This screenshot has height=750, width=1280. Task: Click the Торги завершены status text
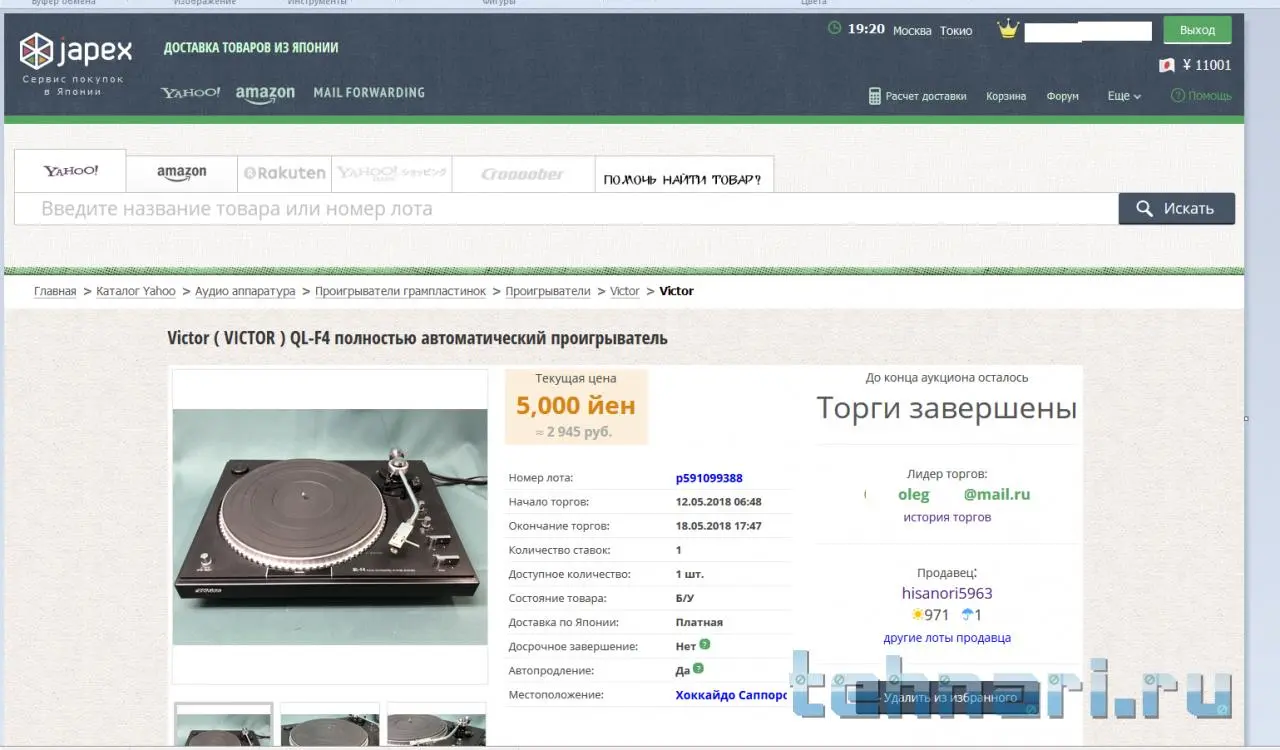946,408
